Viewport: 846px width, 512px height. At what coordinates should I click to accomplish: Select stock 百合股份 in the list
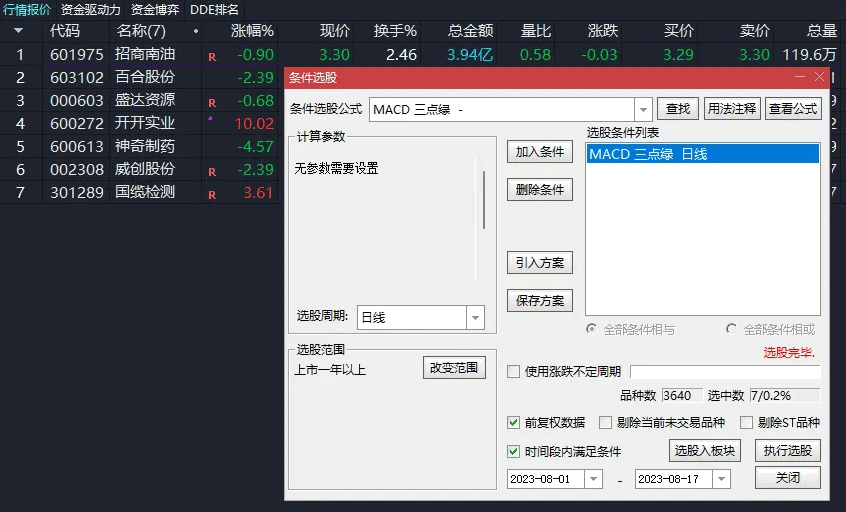point(145,77)
